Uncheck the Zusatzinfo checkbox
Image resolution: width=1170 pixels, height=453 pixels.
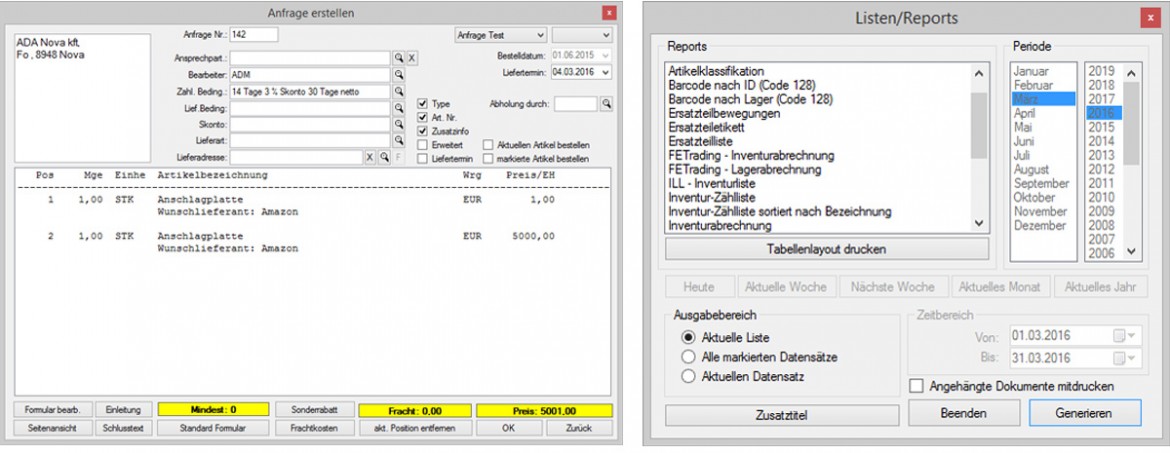(422, 131)
